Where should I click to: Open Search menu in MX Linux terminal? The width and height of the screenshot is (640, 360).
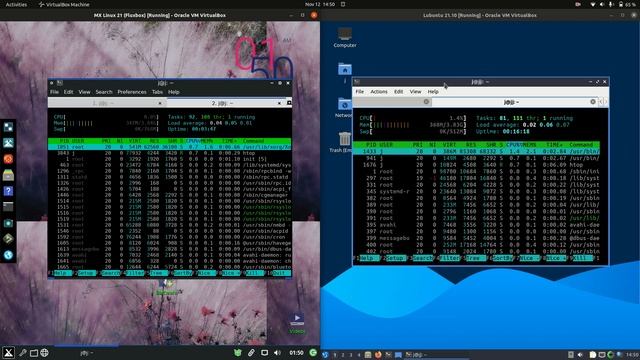pos(104,92)
